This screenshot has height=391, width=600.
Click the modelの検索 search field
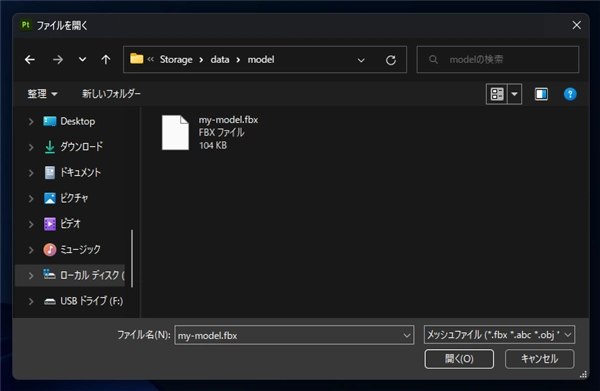[497, 60]
